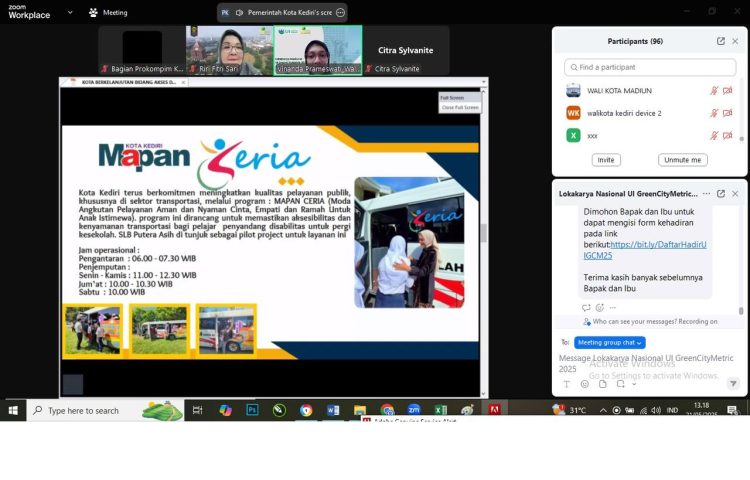Reply in thread to the chat message
The height and width of the screenshot is (480, 750).
[586, 308]
